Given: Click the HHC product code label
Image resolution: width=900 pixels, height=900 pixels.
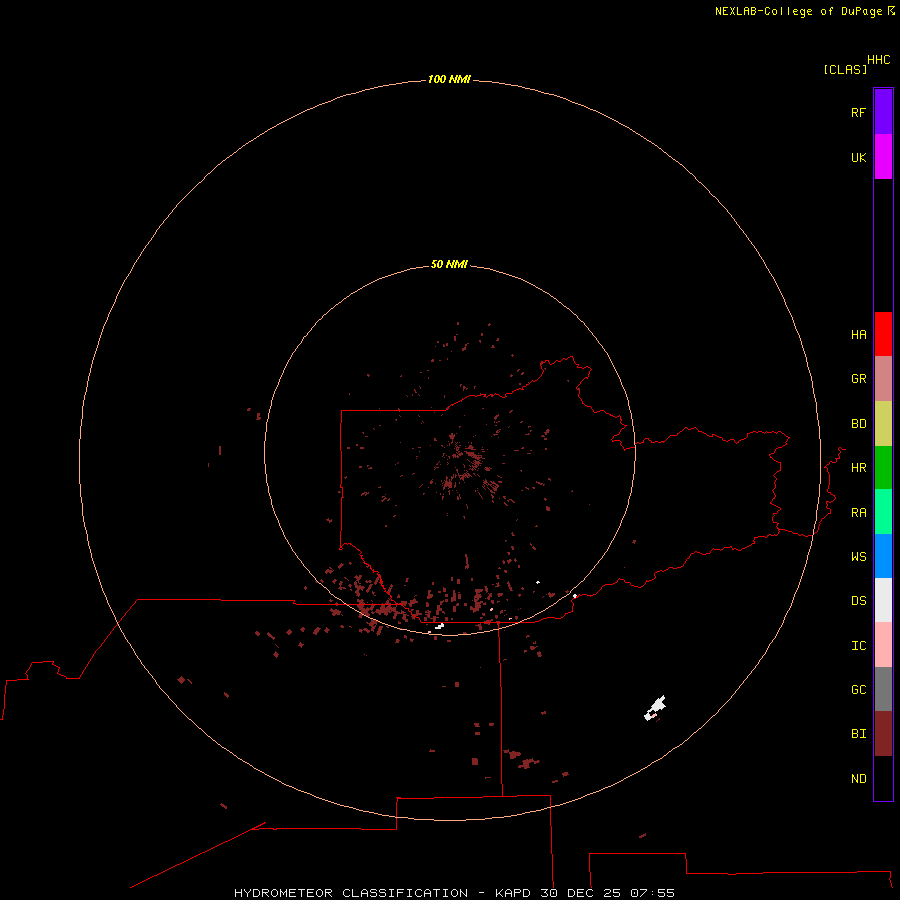Looking at the screenshot, I should [878, 60].
